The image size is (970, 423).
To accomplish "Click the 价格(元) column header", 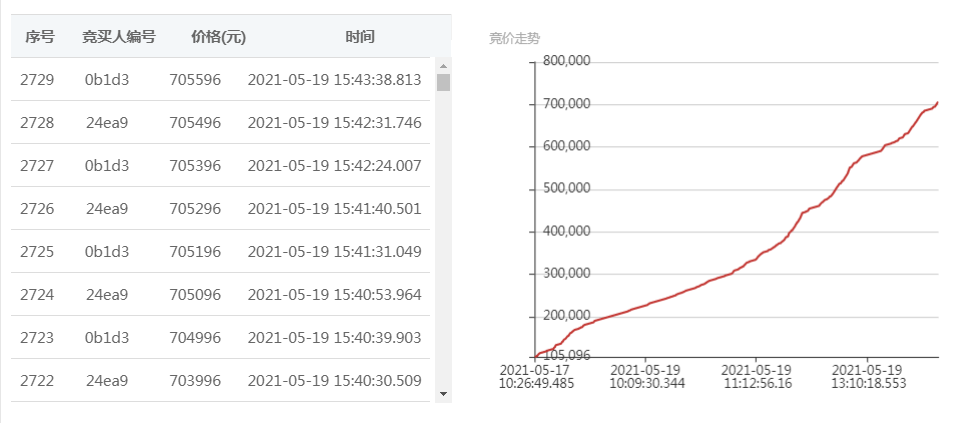I will click(218, 37).
